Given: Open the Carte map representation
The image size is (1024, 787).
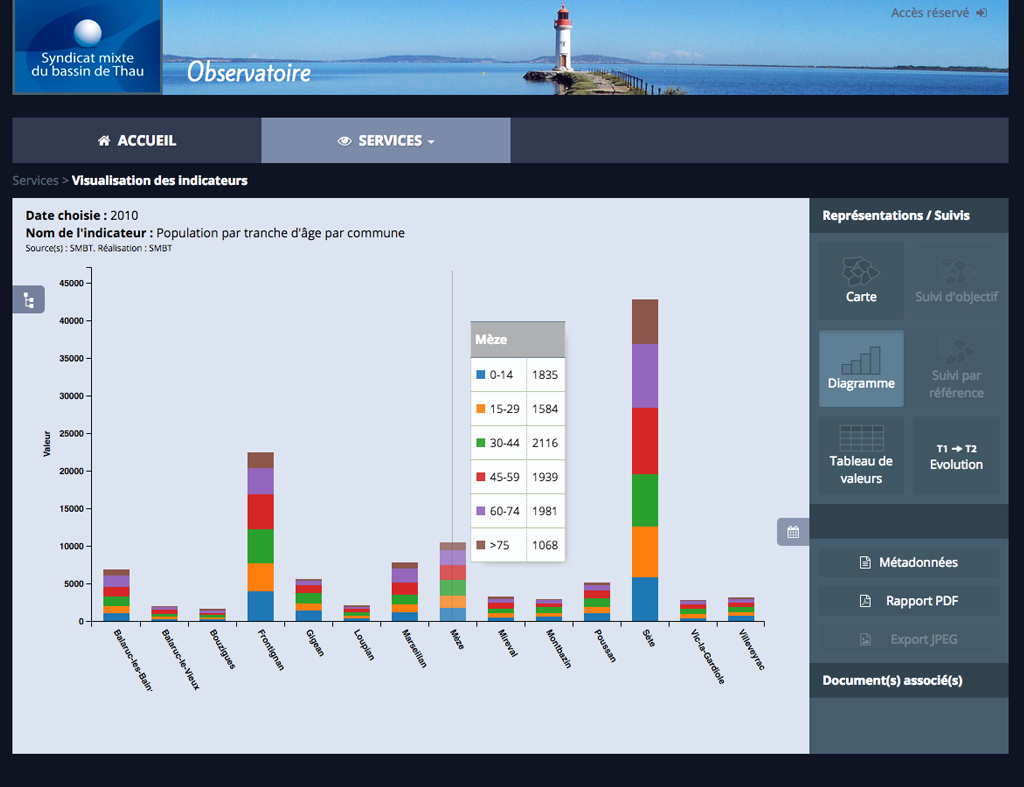Looking at the screenshot, I should (861, 281).
